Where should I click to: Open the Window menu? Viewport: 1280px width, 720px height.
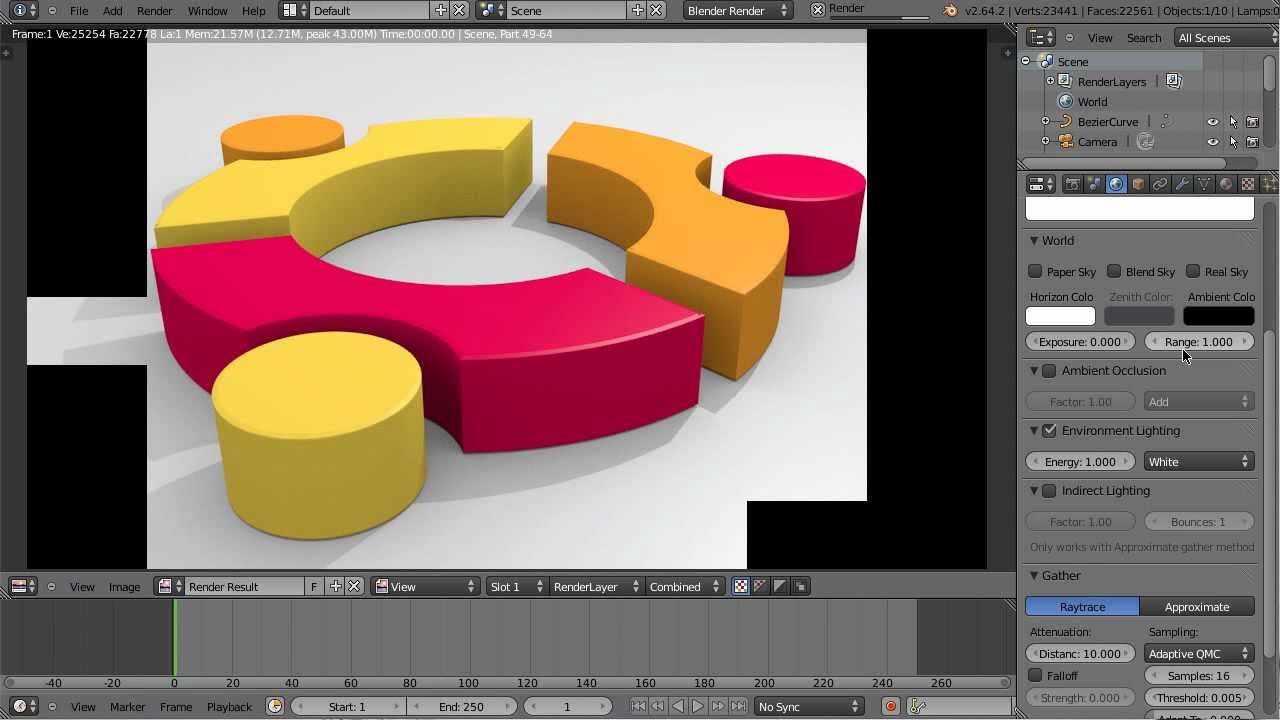(208, 10)
